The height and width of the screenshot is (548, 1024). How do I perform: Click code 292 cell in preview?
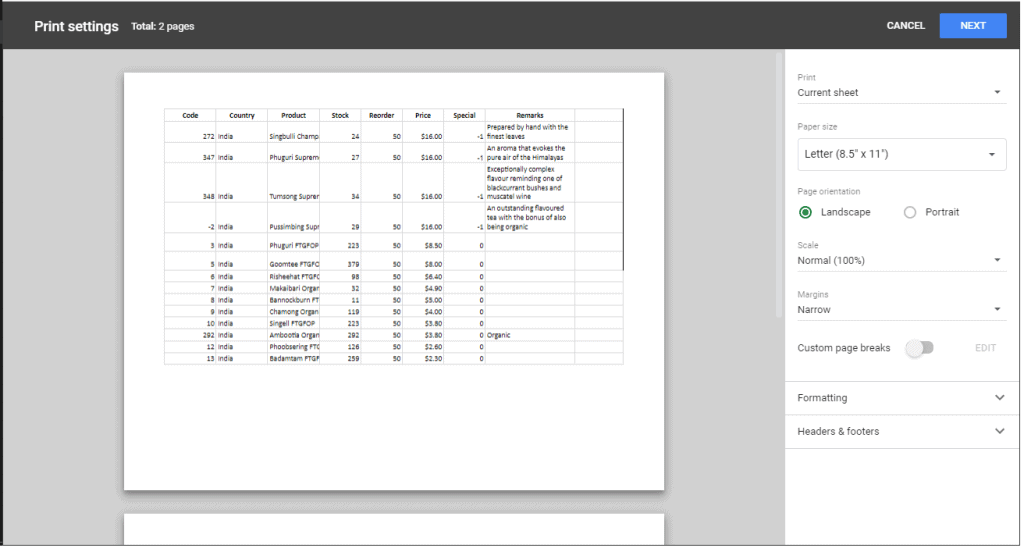(x=190, y=335)
